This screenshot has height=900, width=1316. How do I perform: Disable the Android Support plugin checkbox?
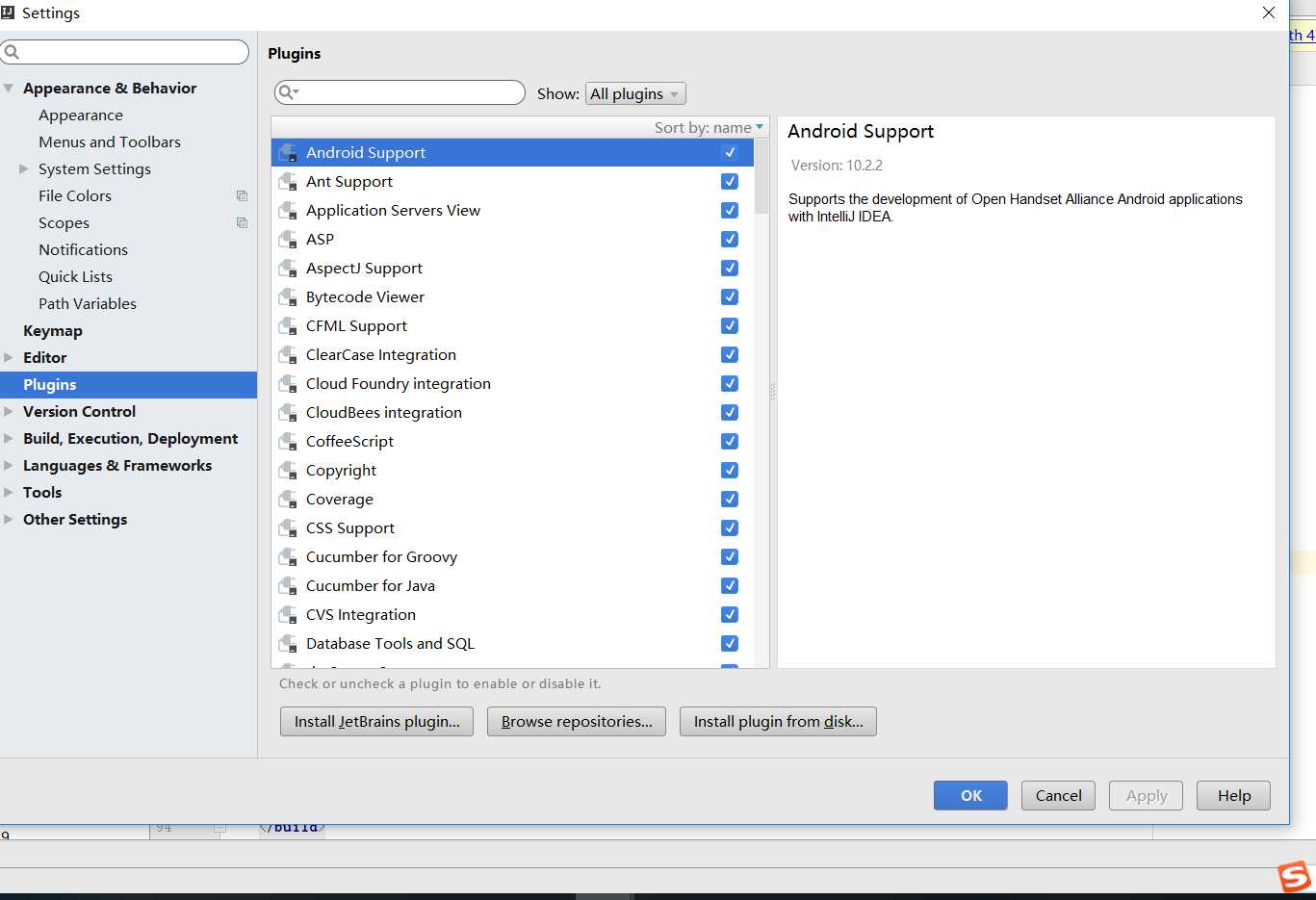(x=730, y=152)
